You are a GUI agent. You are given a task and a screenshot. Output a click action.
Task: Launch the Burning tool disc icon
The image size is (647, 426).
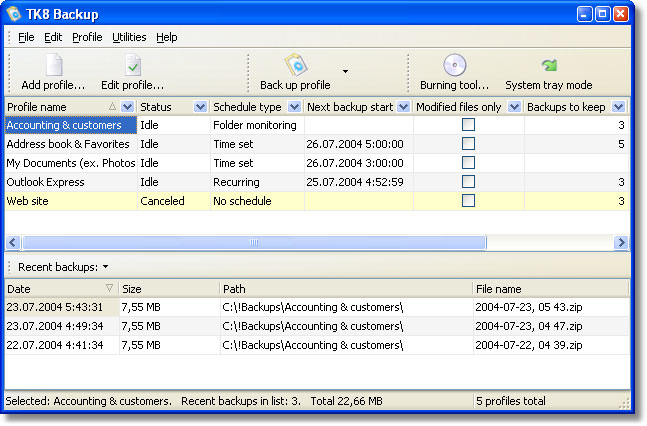(x=454, y=65)
